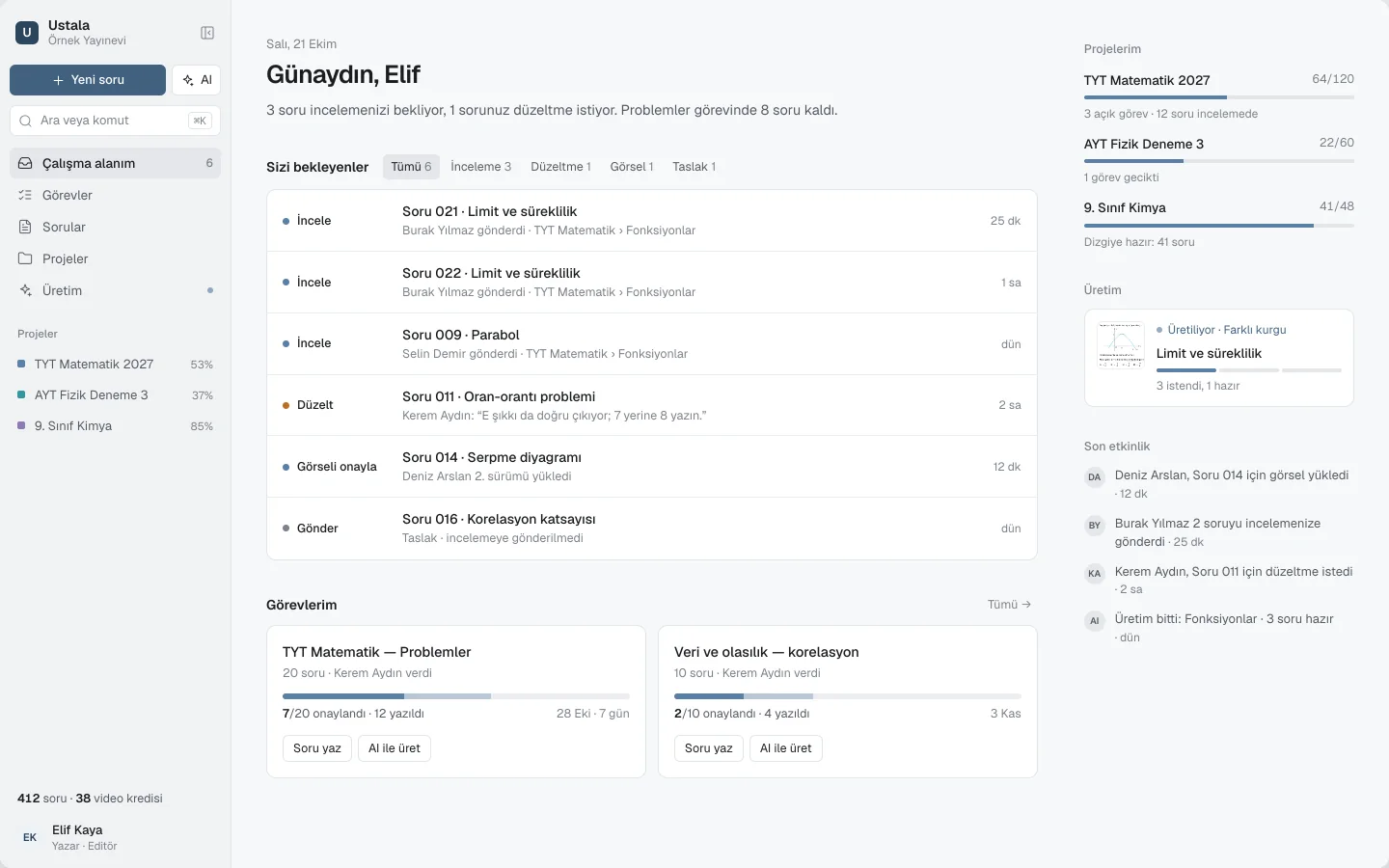Image resolution: width=1389 pixels, height=868 pixels.
Task: Click the BY avatar in Son etkinlik
Action: 1094,525
